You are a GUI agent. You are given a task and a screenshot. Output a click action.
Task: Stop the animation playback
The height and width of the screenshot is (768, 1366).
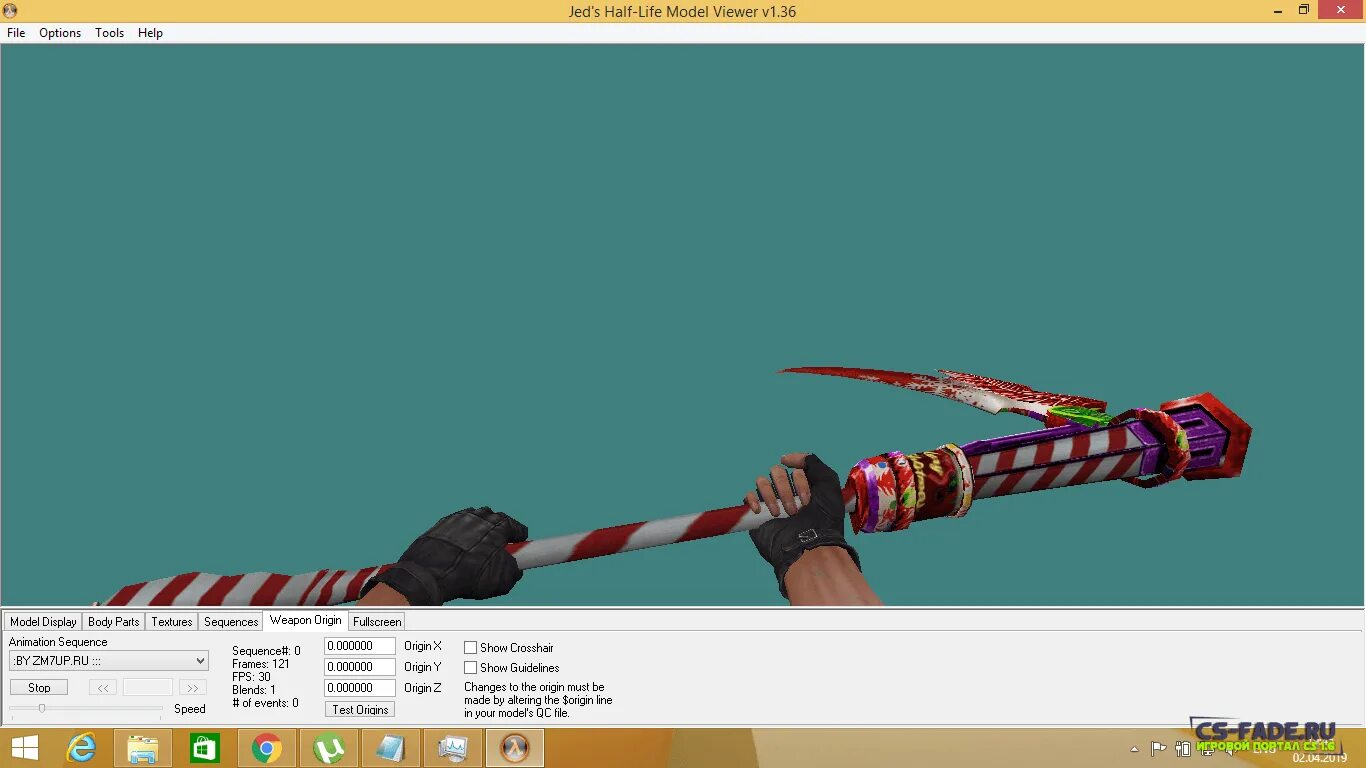(x=39, y=688)
